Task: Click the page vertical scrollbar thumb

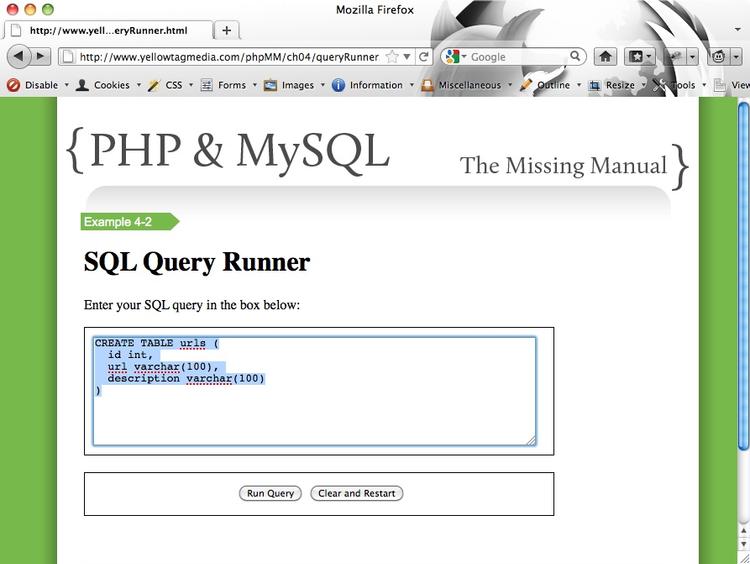Action: (x=743, y=275)
